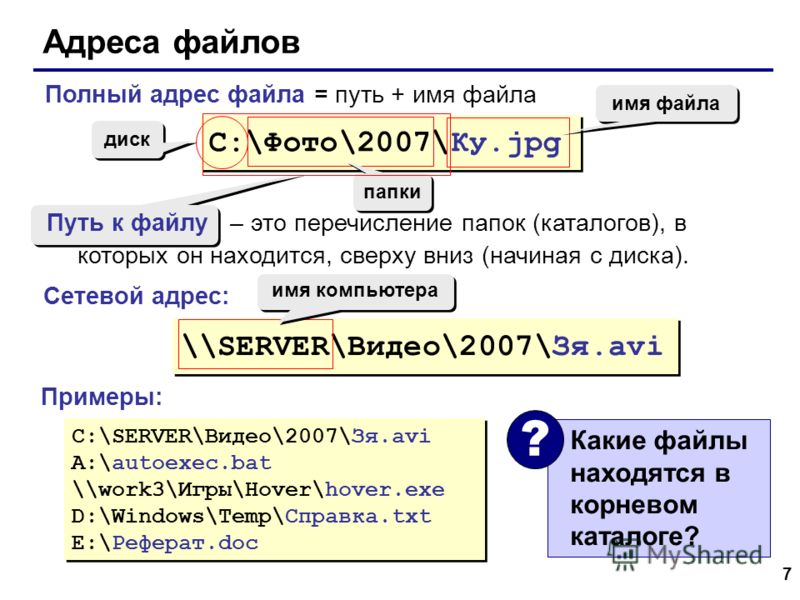
Task: Click 'путь + имя файла' text
Action: click(x=435, y=95)
